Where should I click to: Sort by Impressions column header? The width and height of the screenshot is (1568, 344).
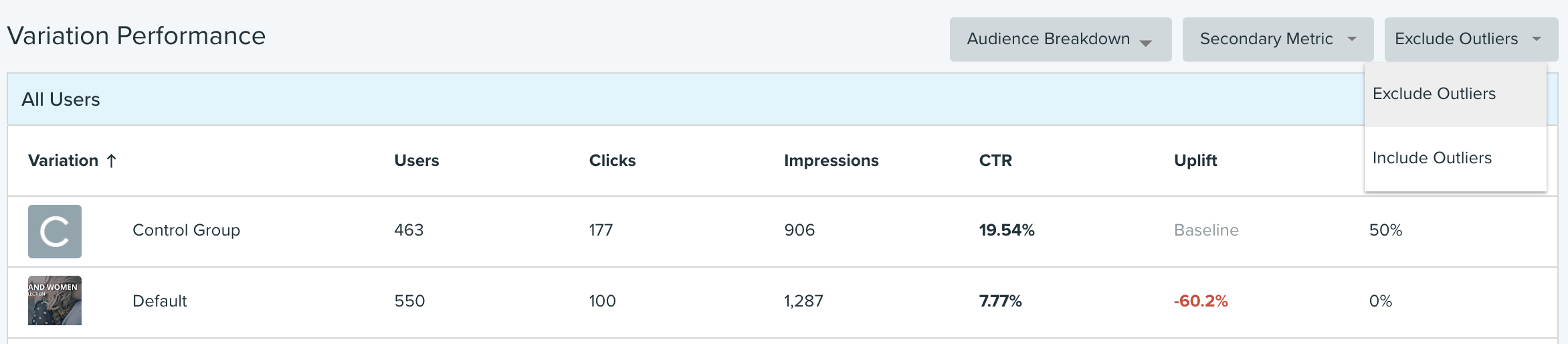(831, 161)
